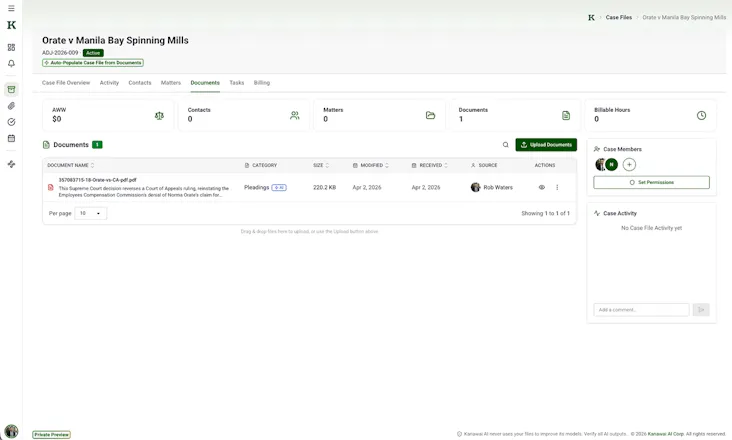Switch to Contacts tab
The image size is (732, 440).
(140, 83)
